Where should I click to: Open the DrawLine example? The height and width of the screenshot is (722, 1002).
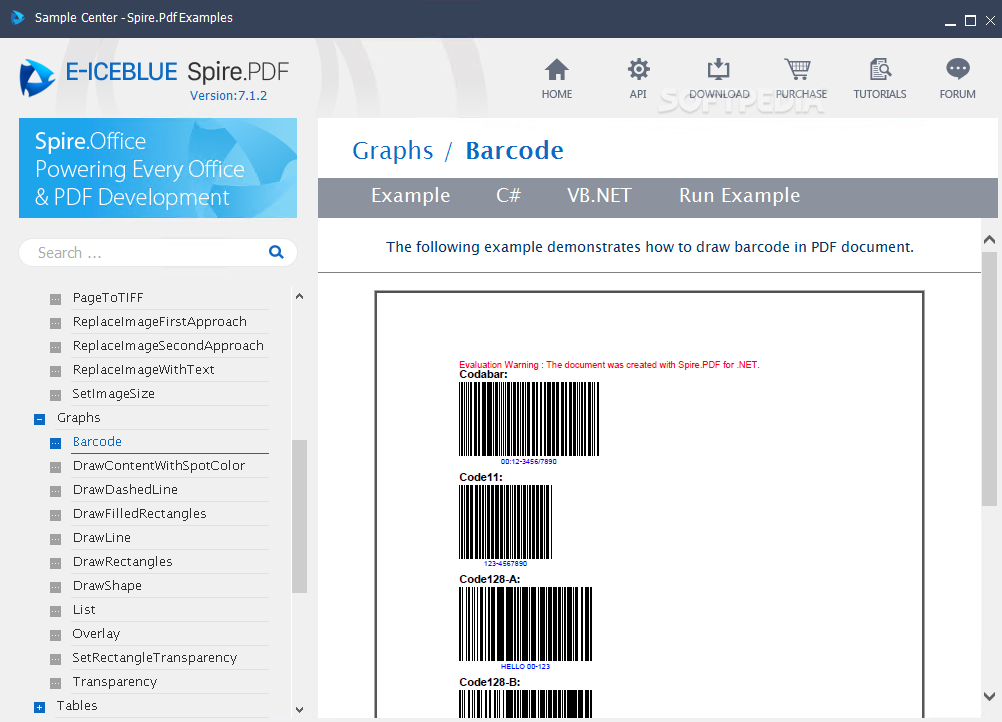coord(102,537)
